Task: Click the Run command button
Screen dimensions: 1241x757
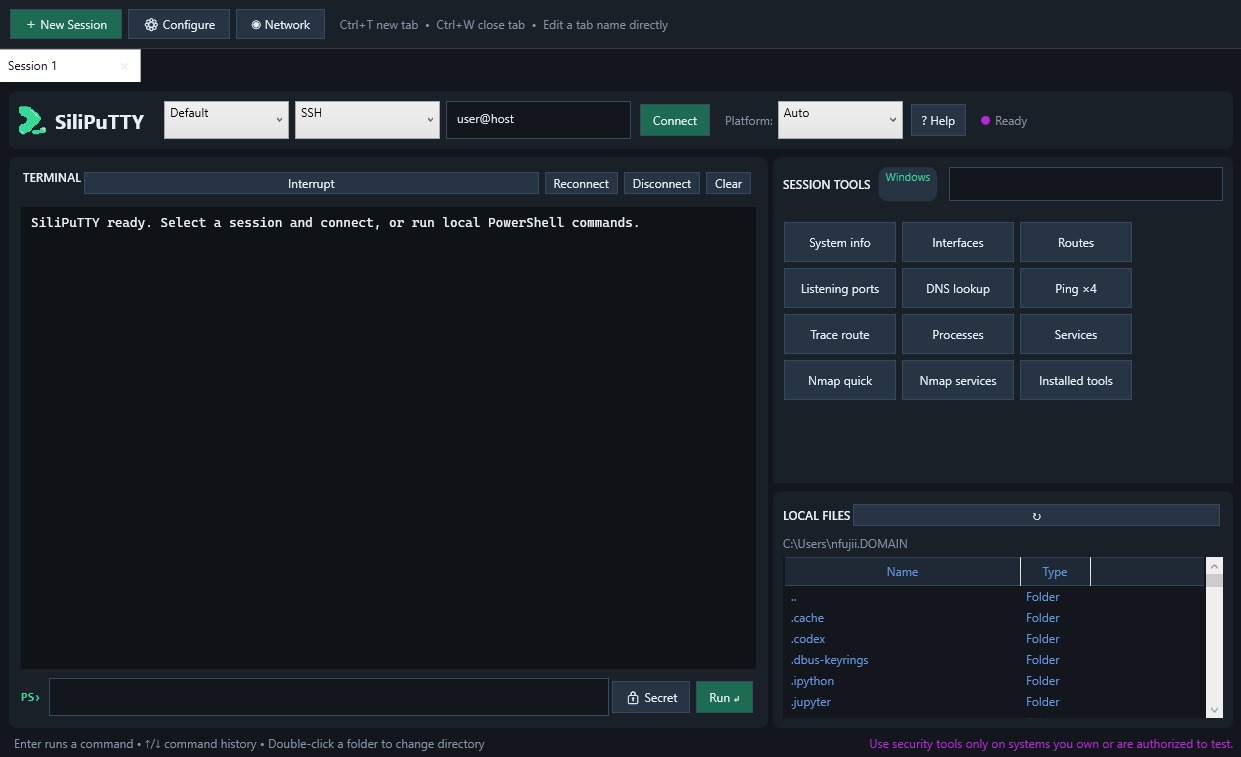Action: pos(724,697)
